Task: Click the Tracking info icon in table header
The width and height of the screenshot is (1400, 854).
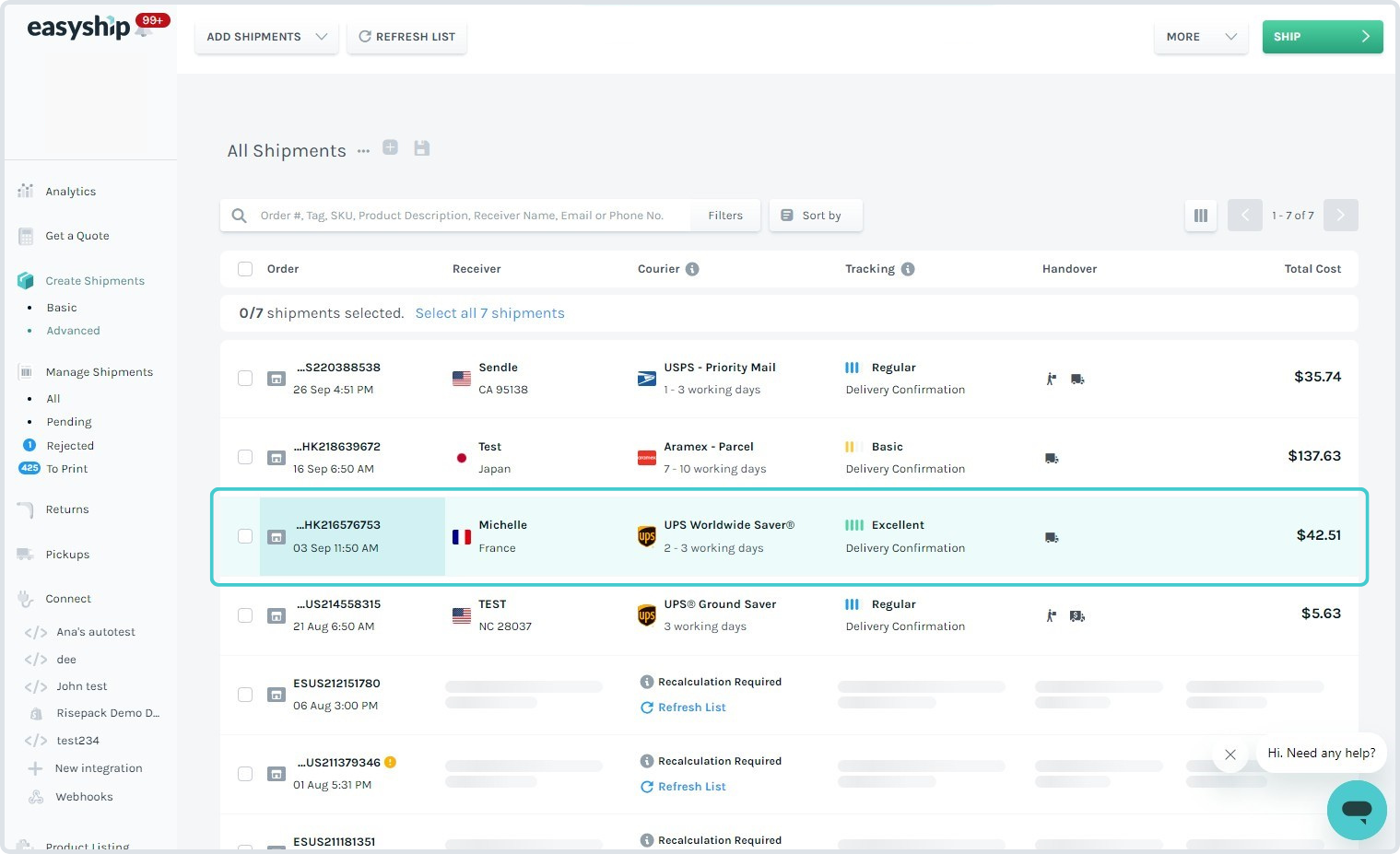Action: (908, 269)
